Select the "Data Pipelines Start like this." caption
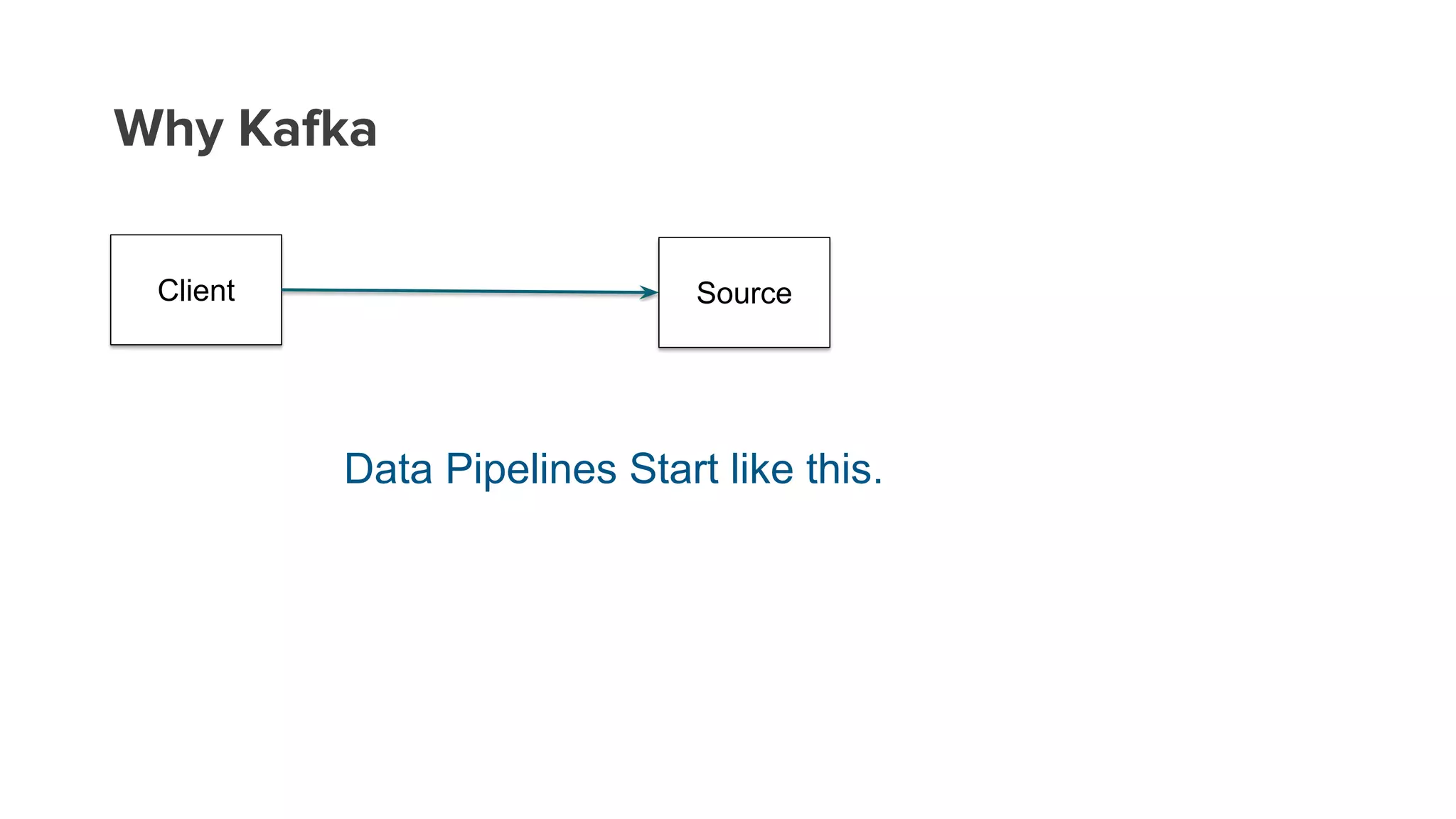Image resolution: width=1456 pixels, height=819 pixels. pyautogui.click(x=613, y=469)
